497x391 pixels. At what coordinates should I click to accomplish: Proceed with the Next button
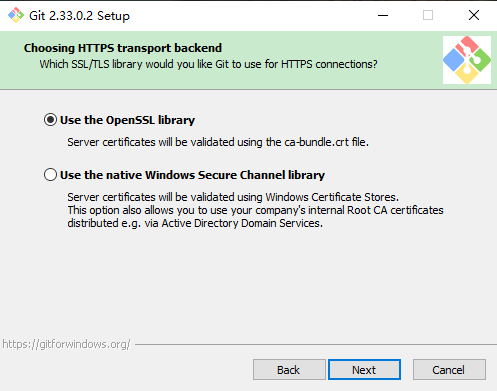(x=364, y=370)
